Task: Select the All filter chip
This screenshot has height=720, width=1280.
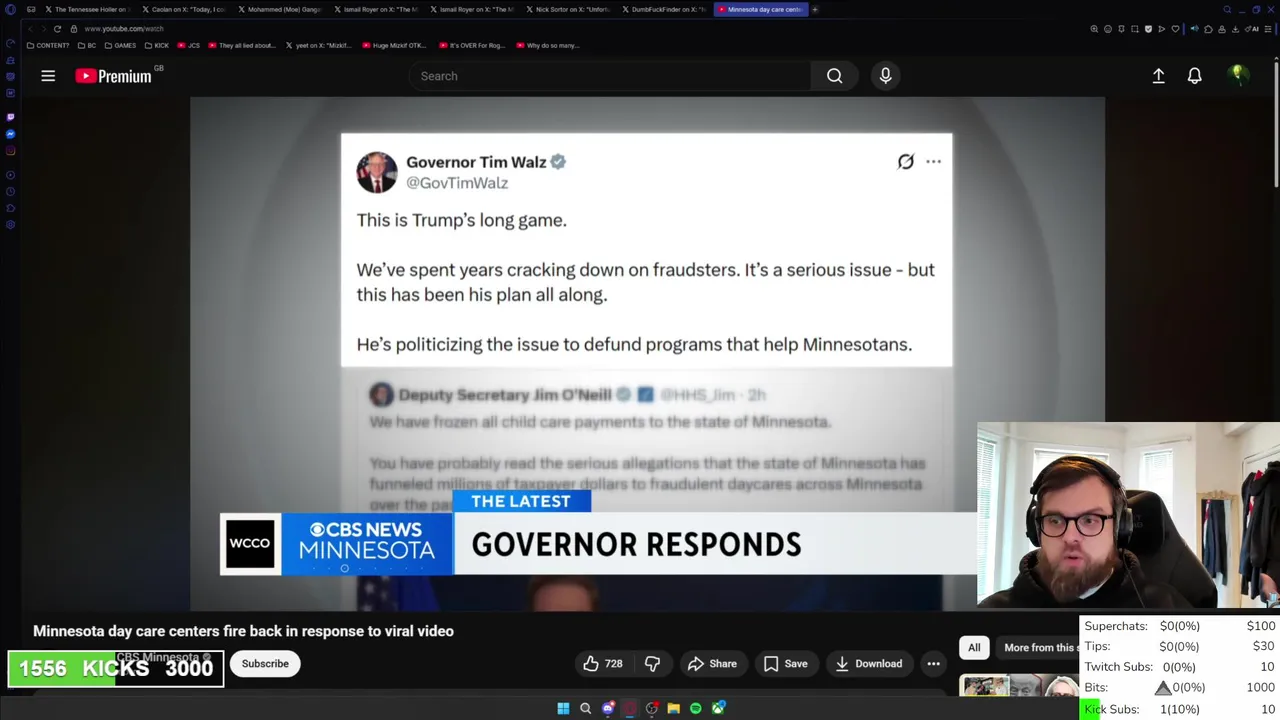Action: 974,648
